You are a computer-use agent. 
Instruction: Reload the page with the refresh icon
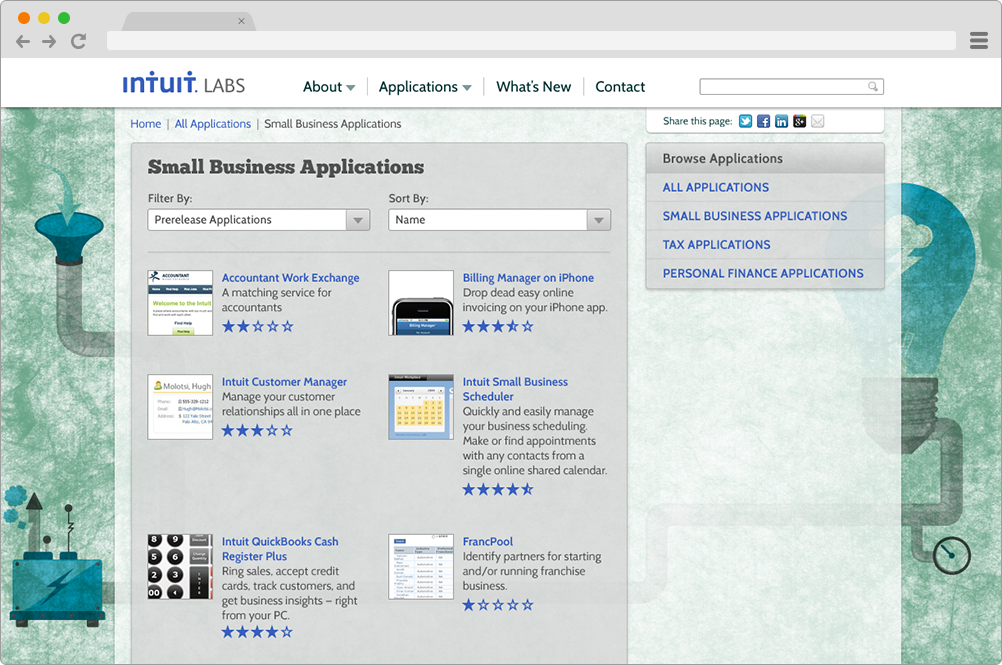79,42
